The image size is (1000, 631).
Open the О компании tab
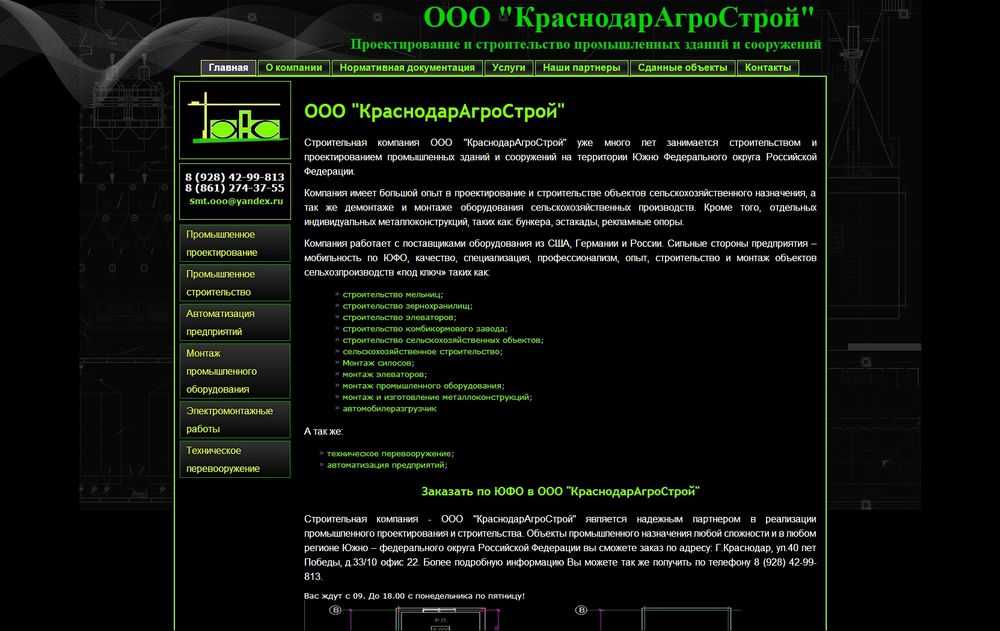point(294,68)
